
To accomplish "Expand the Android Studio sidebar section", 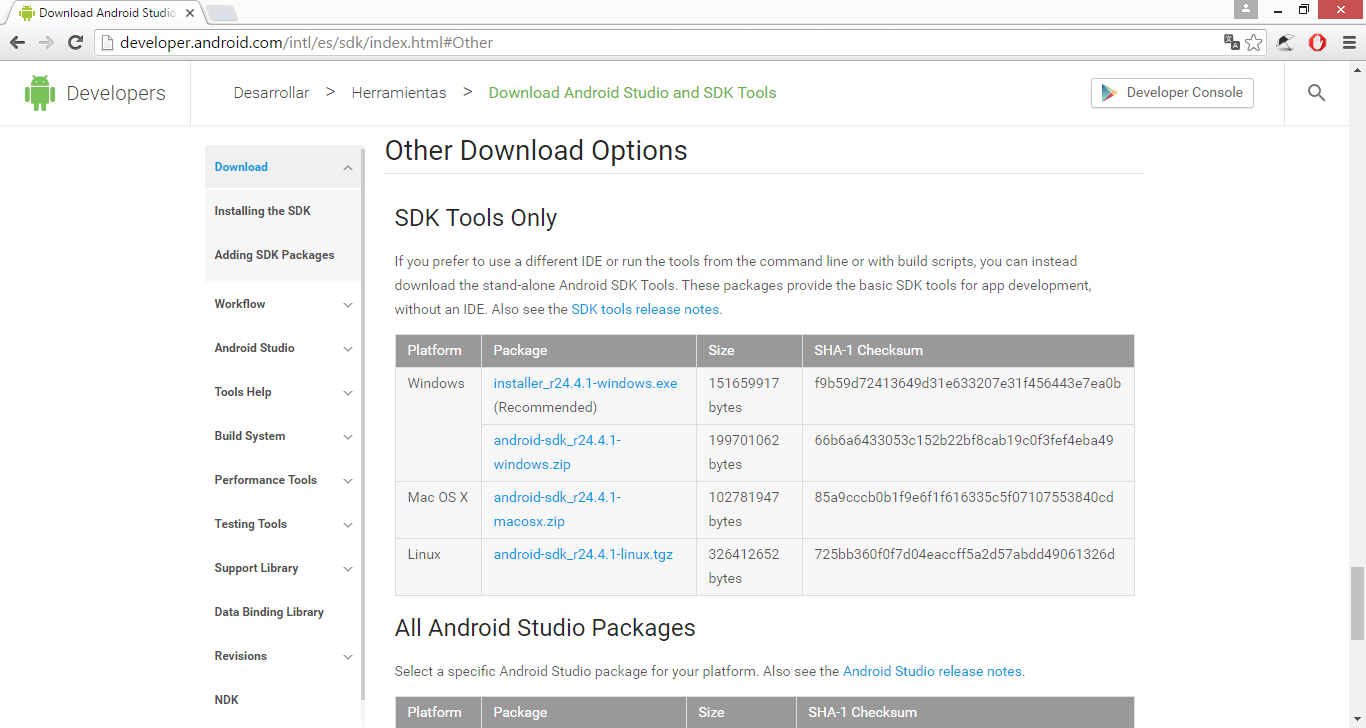I will pos(347,349).
